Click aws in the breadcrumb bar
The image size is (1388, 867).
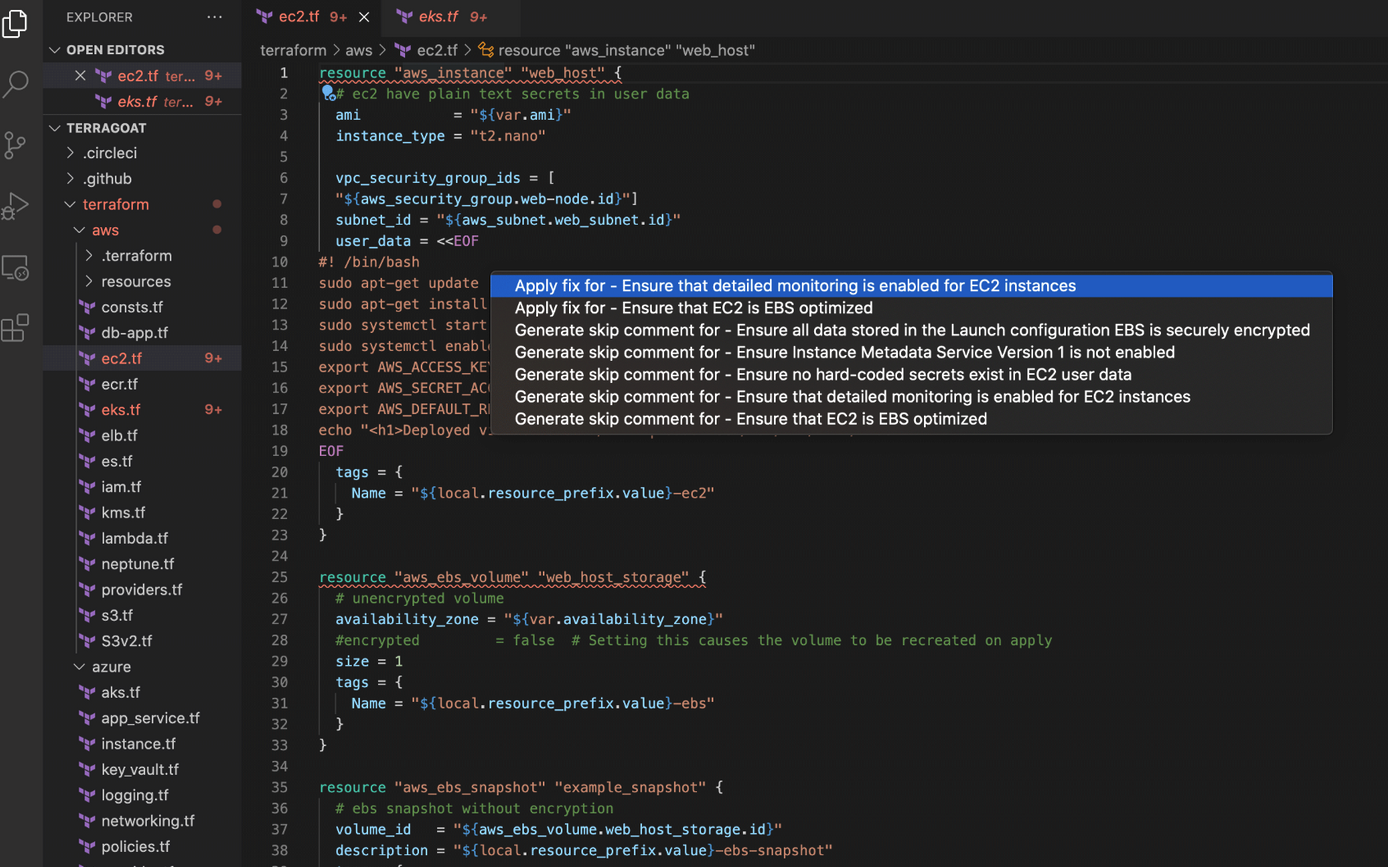[x=359, y=50]
